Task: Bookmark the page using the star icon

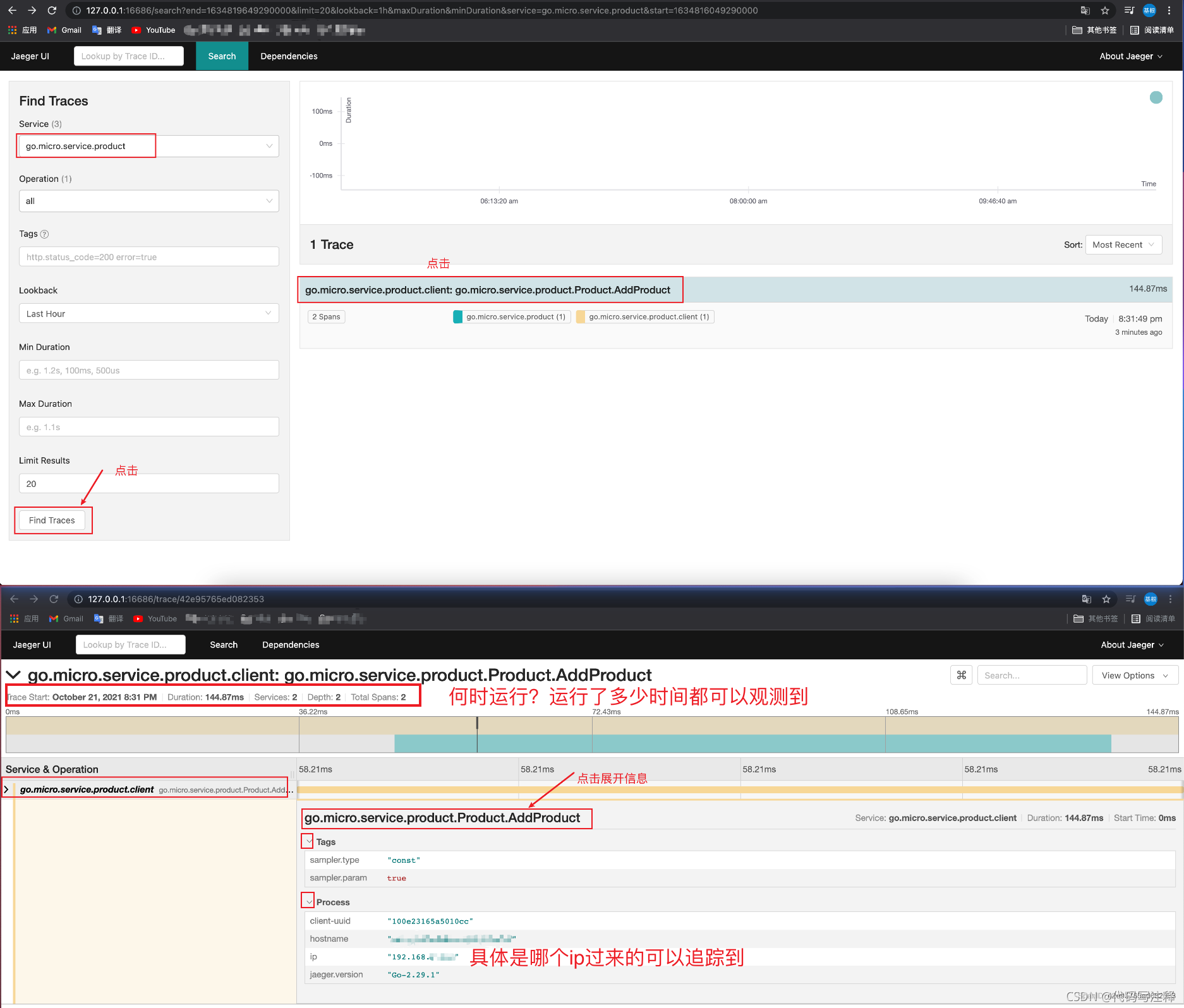Action: (x=1105, y=10)
